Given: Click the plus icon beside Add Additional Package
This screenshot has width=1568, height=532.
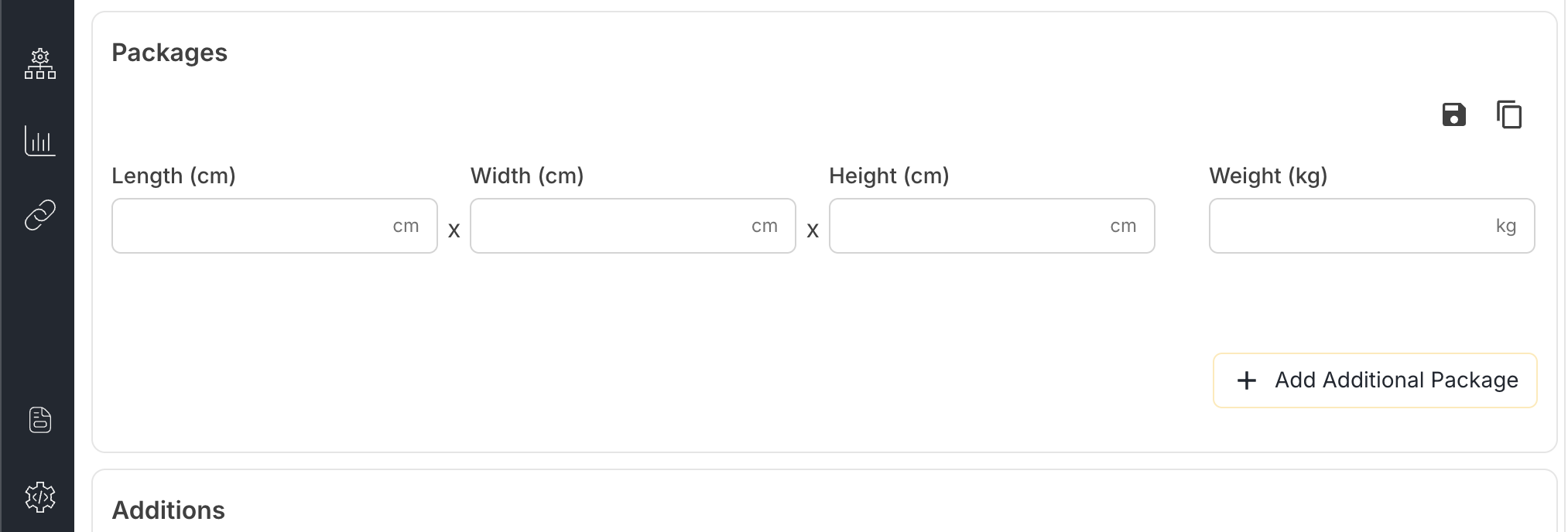Looking at the screenshot, I should click(1247, 380).
